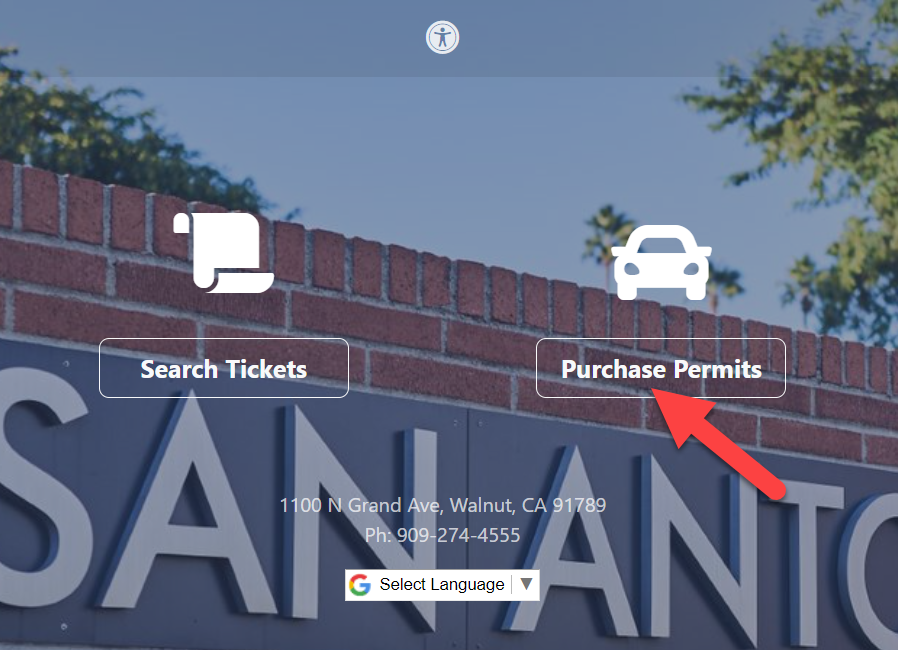Open the Select Language combo box
898x650 pixels.
(442, 585)
